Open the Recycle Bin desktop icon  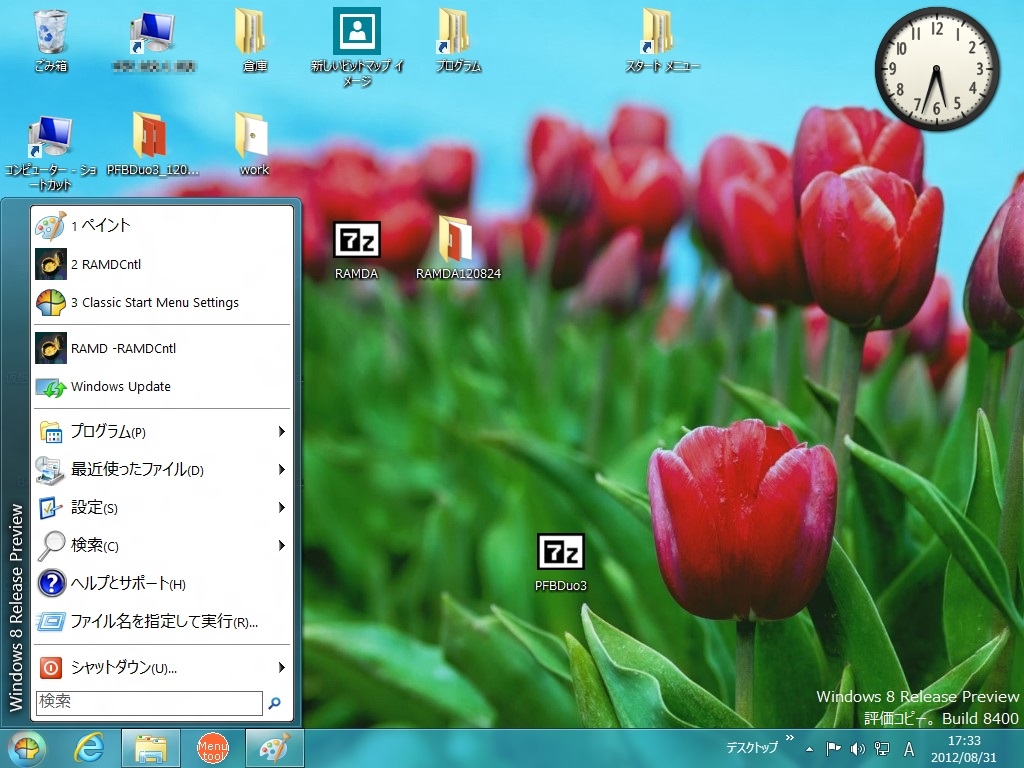point(51,34)
